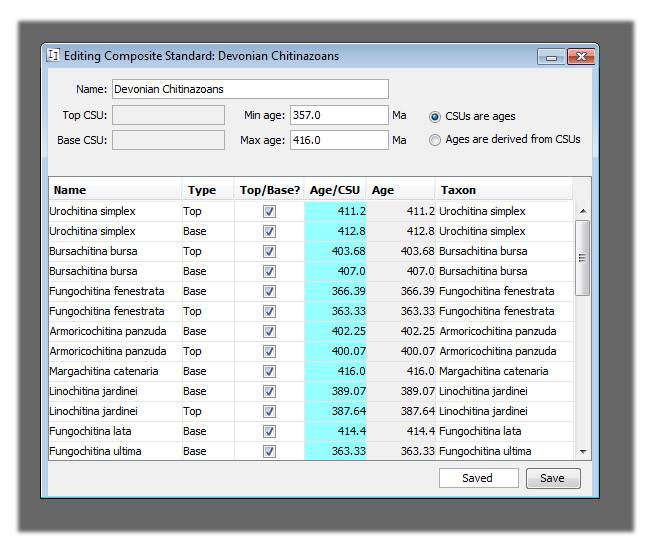Screen dimensions: 652x550
Task: Click Age cell 400.07 in Age column
Action: click(401, 351)
